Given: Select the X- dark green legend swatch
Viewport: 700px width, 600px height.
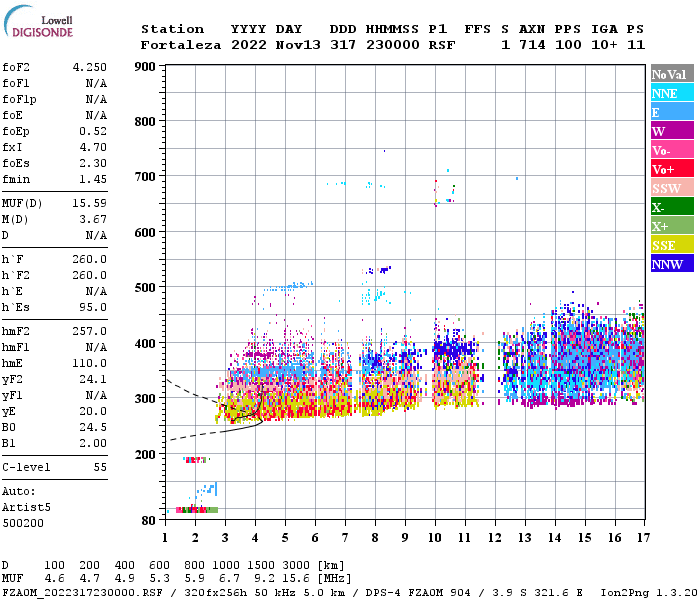Looking at the screenshot, I should point(672,207).
